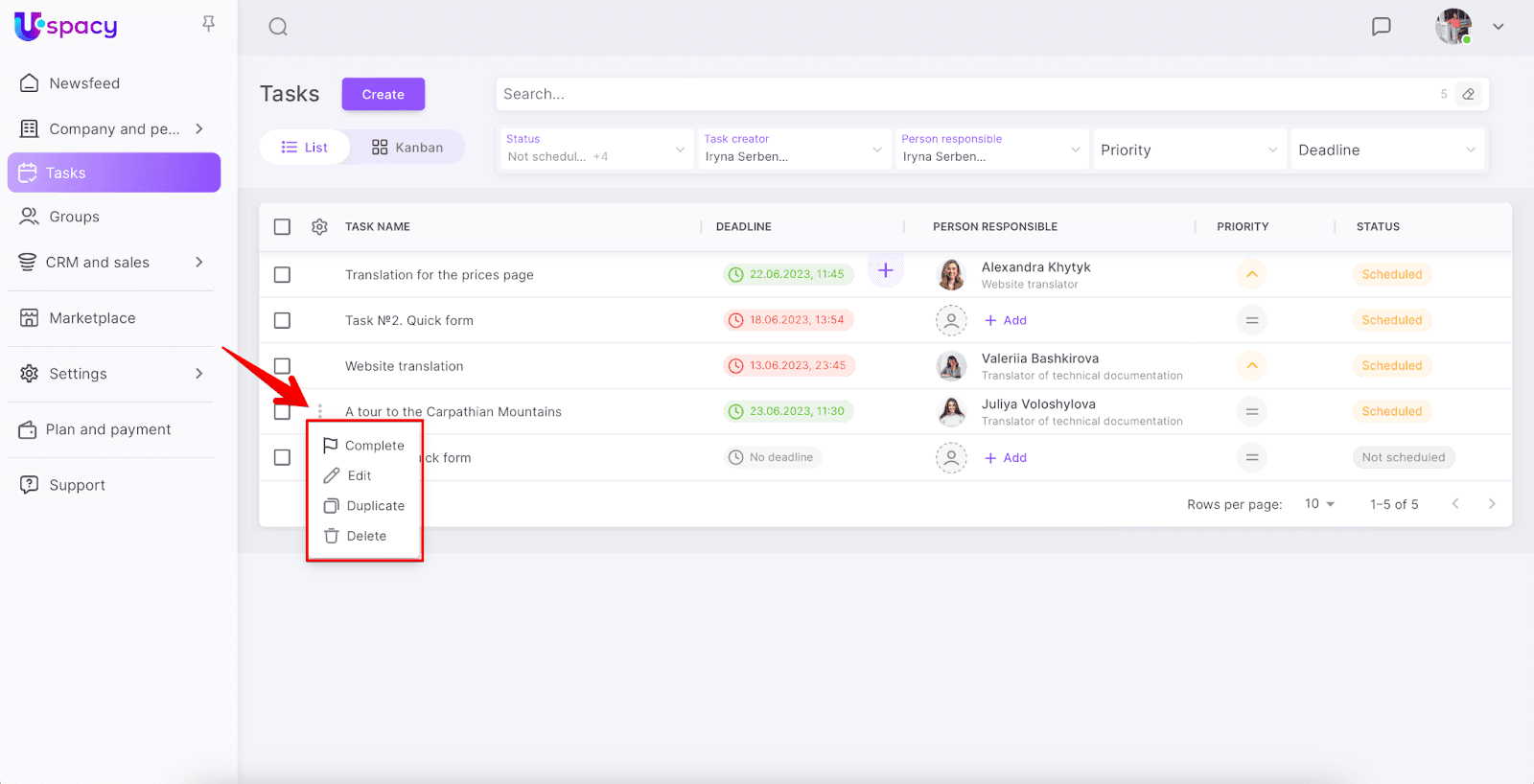
Task: Expand the Deadline filter dropdown
Action: tap(1386, 150)
